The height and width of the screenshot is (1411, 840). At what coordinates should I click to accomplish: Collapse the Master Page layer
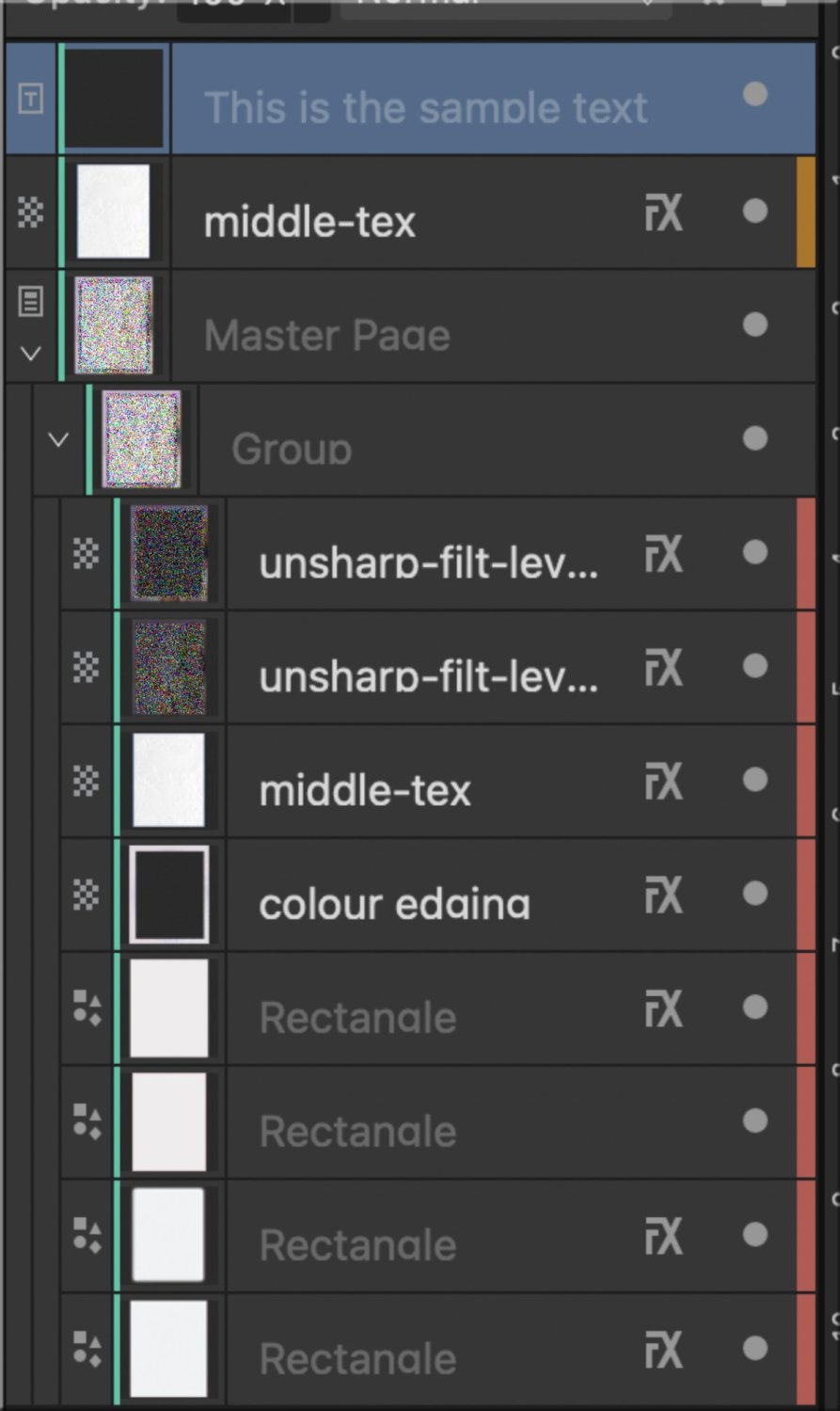click(x=31, y=354)
